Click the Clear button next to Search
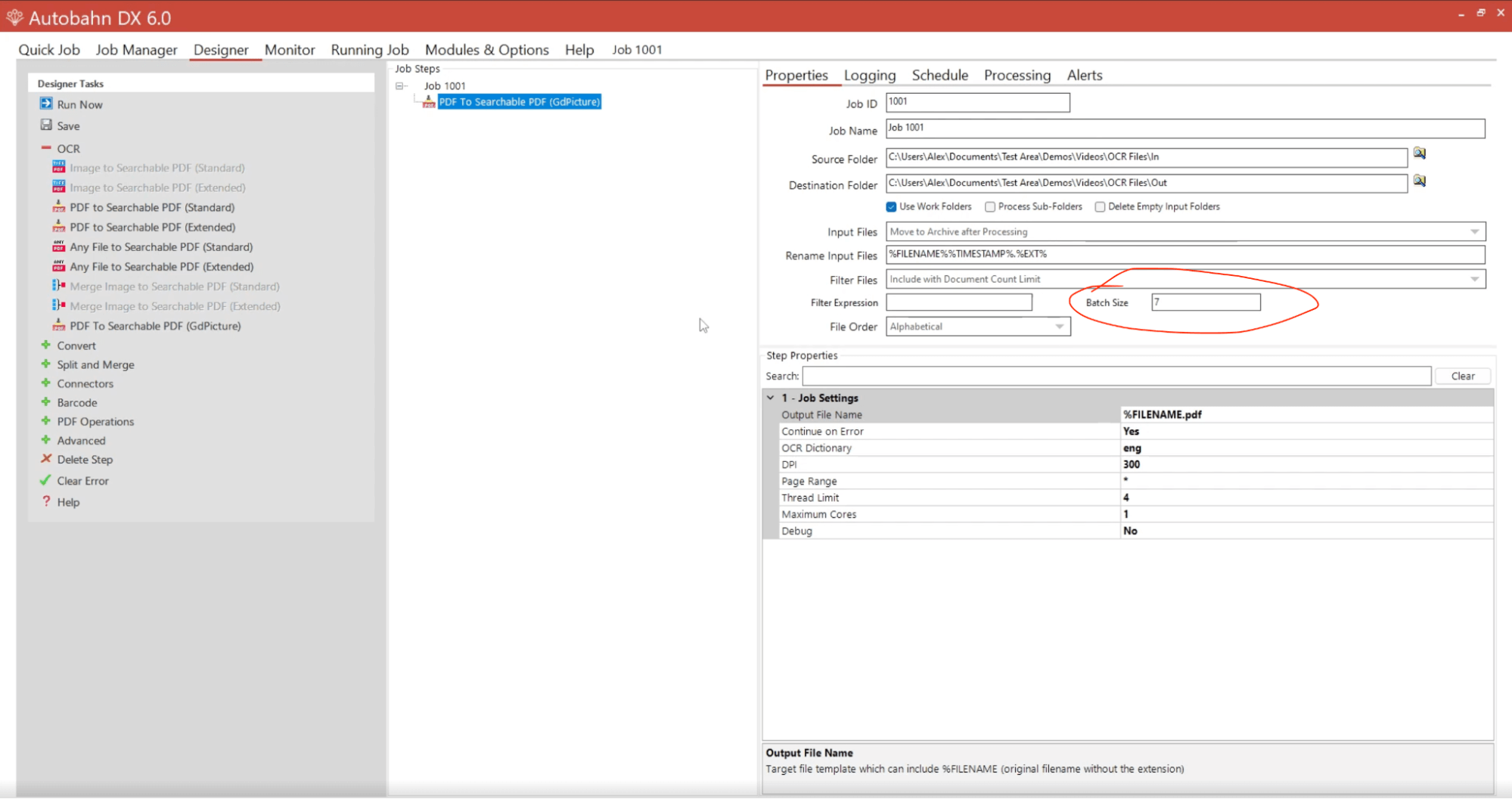The image size is (1512, 799). pos(1462,376)
